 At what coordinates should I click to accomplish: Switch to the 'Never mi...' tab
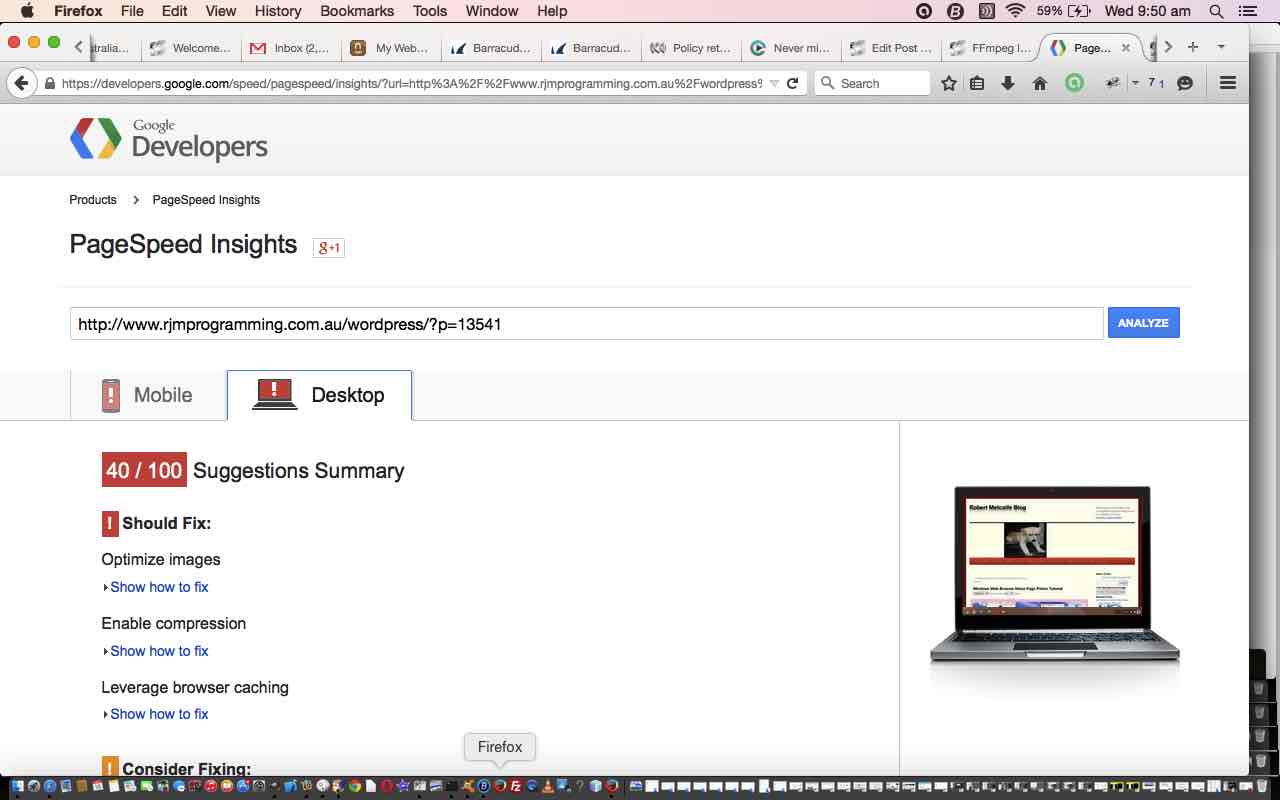[x=792, y=47]
